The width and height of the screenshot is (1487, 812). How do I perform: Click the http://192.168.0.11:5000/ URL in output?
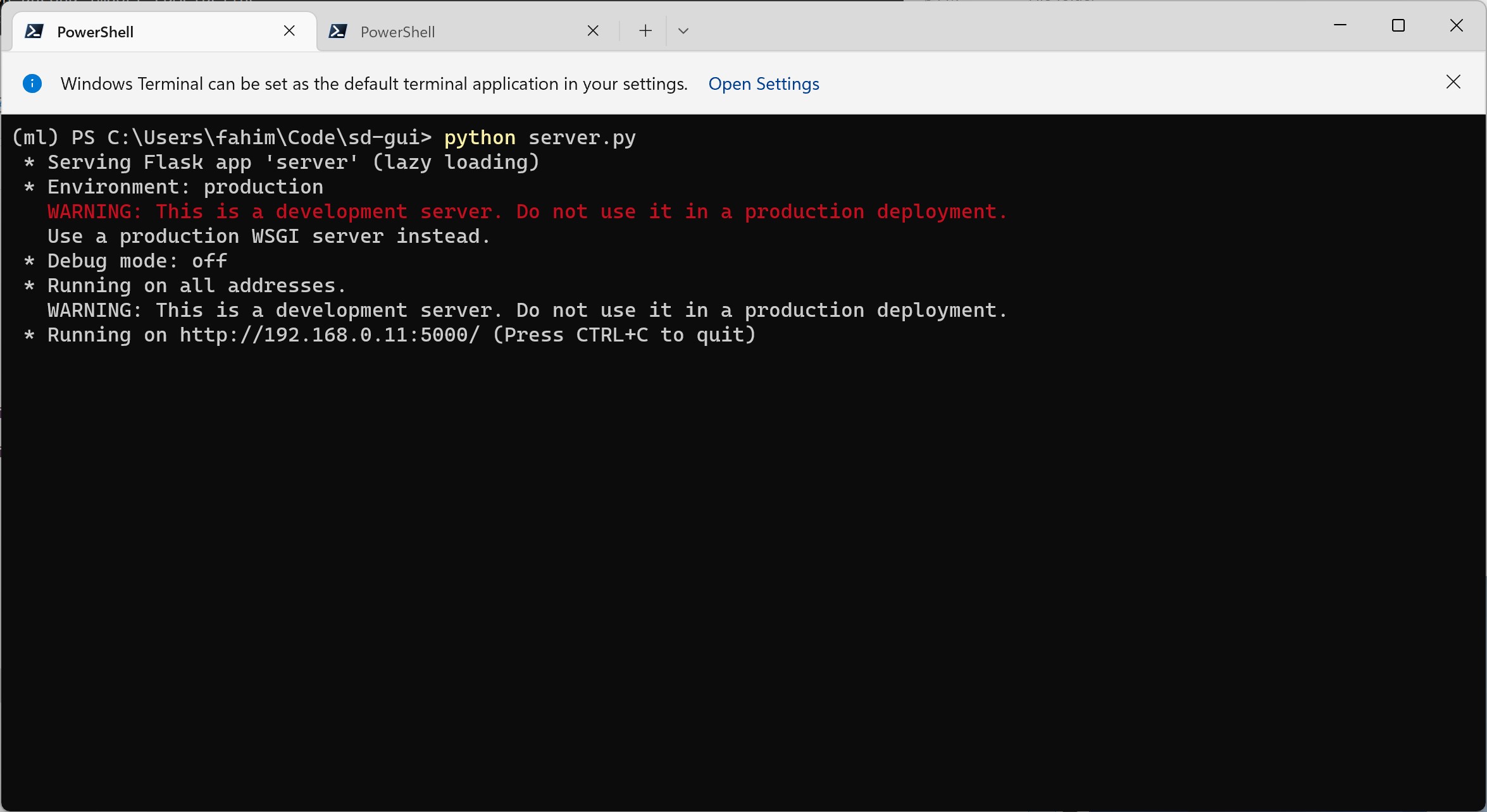click(x=329, y=335)
